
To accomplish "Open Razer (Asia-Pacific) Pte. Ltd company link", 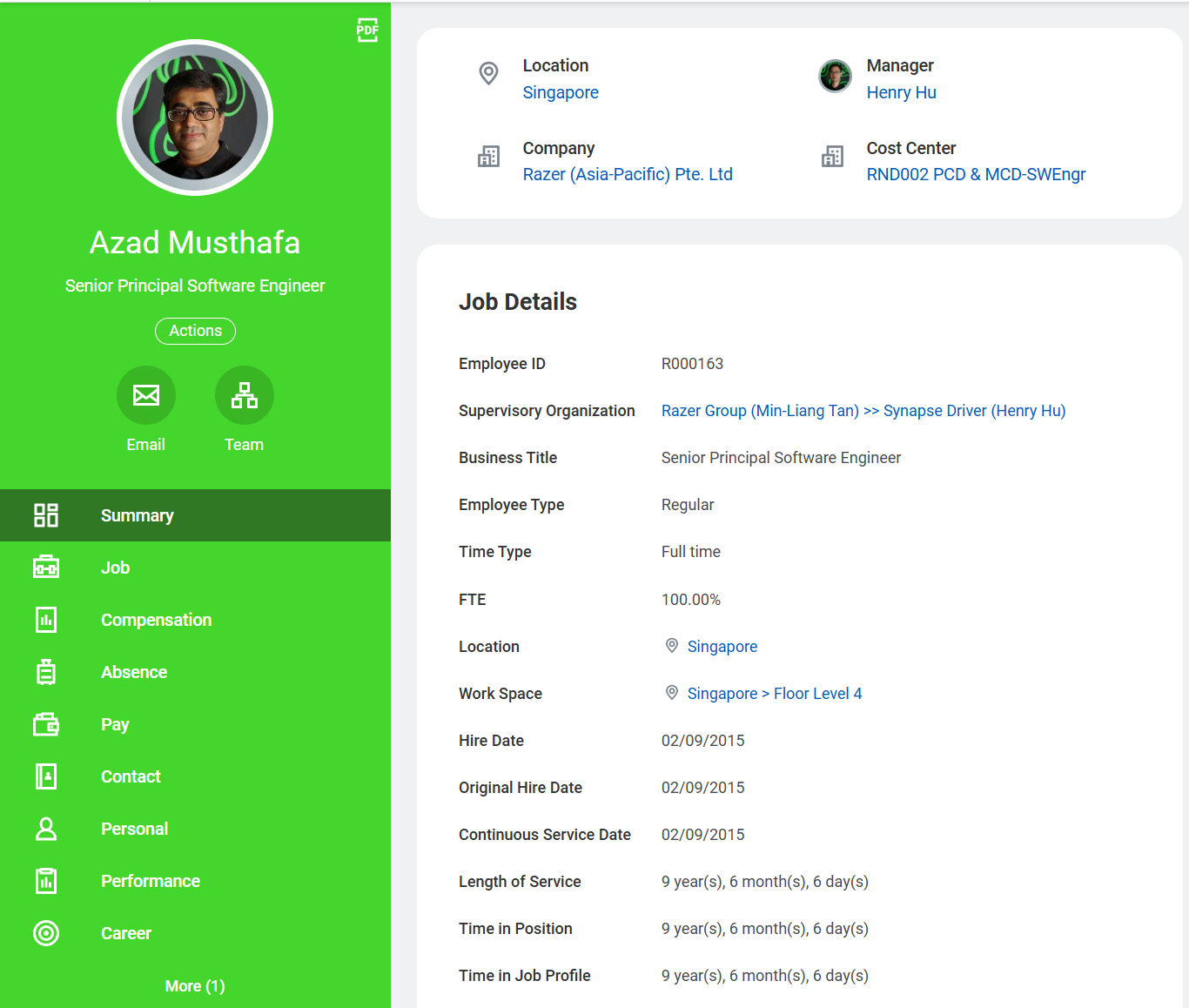I will [x=628, y=174].
